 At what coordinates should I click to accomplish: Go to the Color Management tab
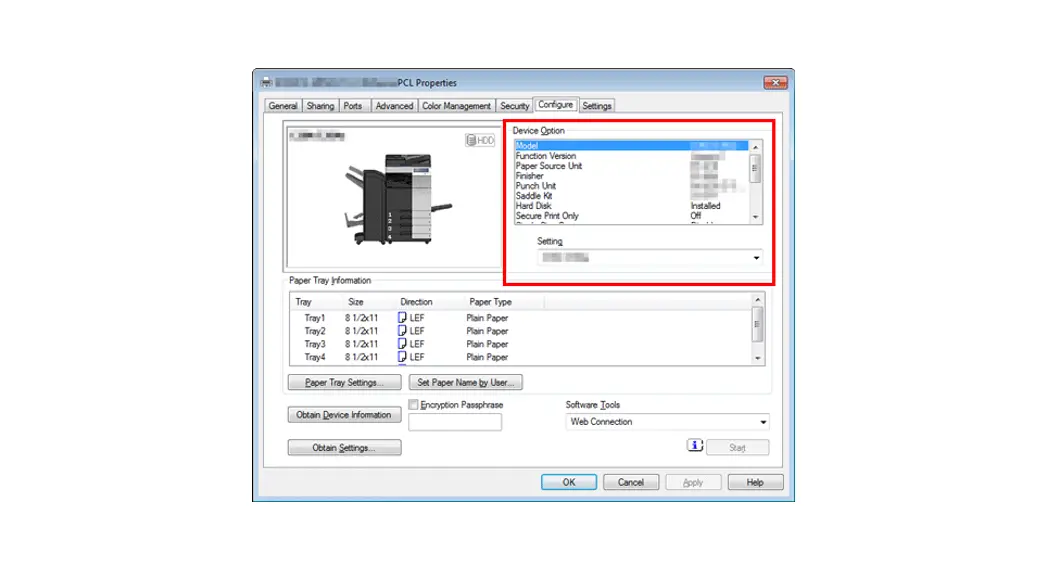(x=456, y=106)
